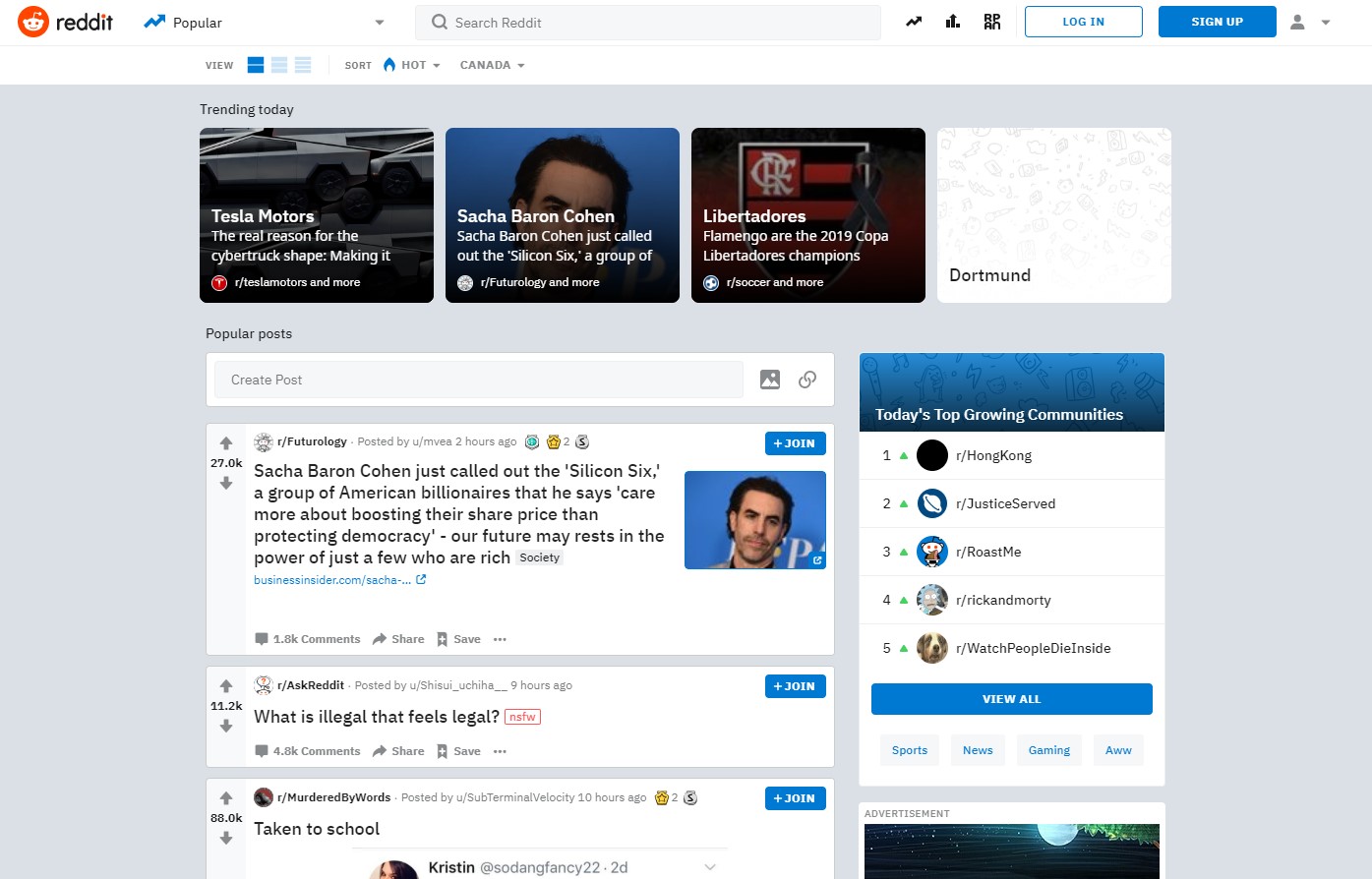Switch to Classic view icon
1372x879 pixels.
click(x=279, y=65)
